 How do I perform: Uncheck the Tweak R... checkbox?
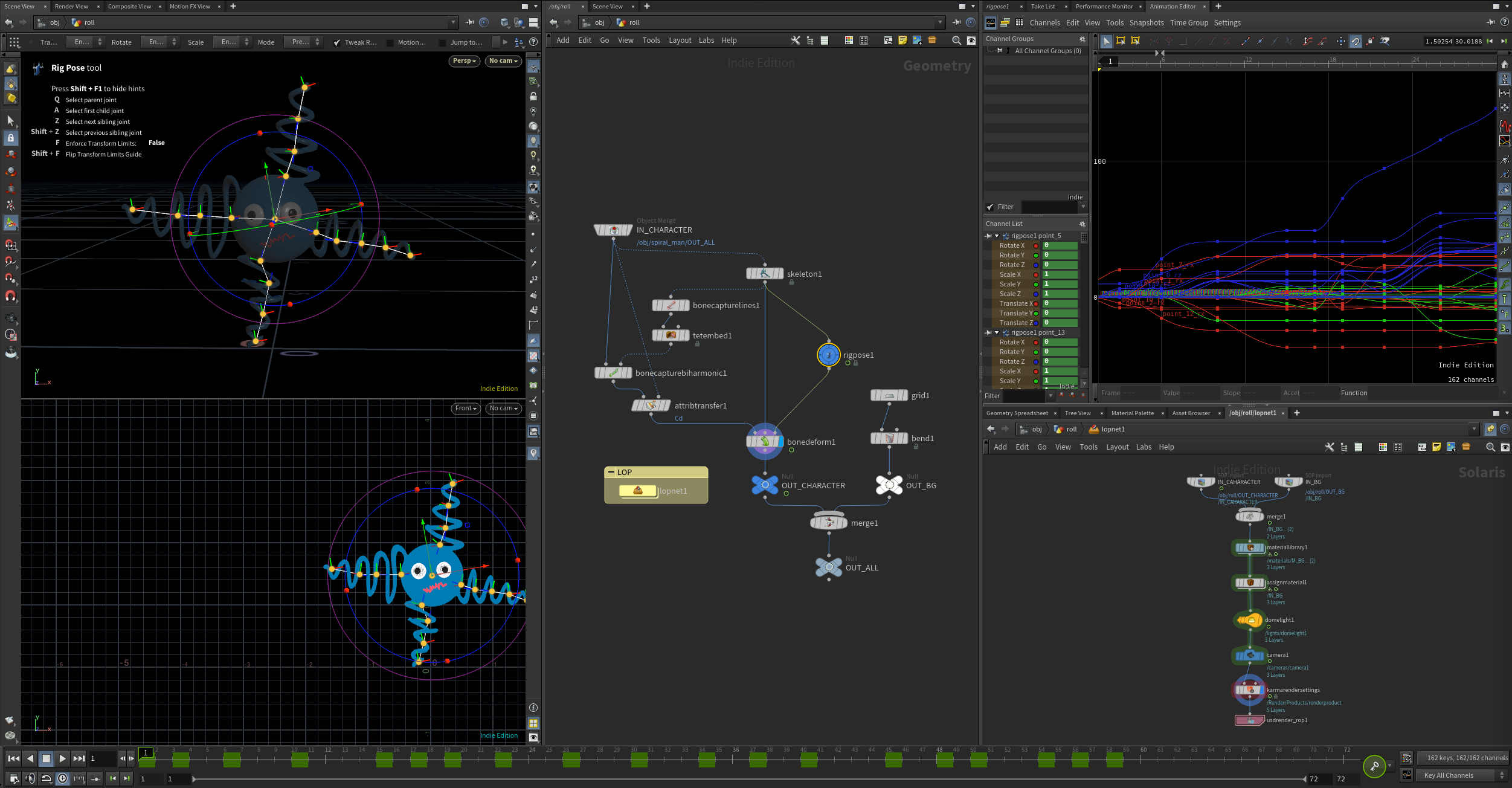(x=337, y=42)
